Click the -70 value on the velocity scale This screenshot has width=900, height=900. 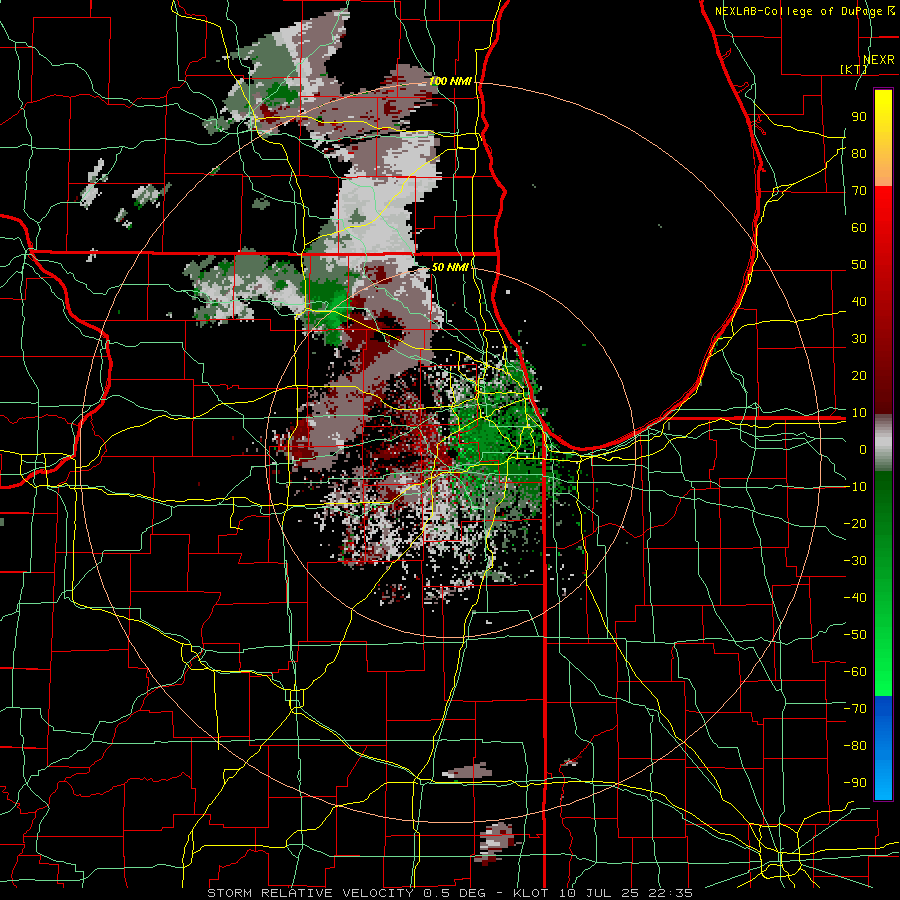pos(855,708)
